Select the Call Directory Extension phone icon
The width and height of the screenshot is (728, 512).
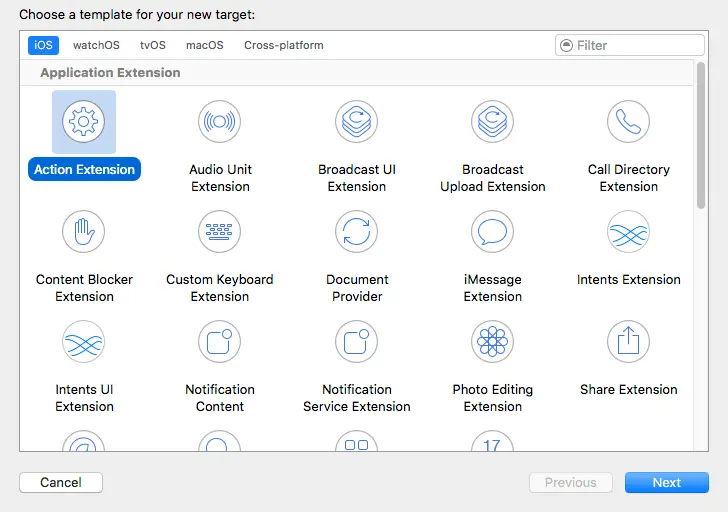[x=628, y=122]
